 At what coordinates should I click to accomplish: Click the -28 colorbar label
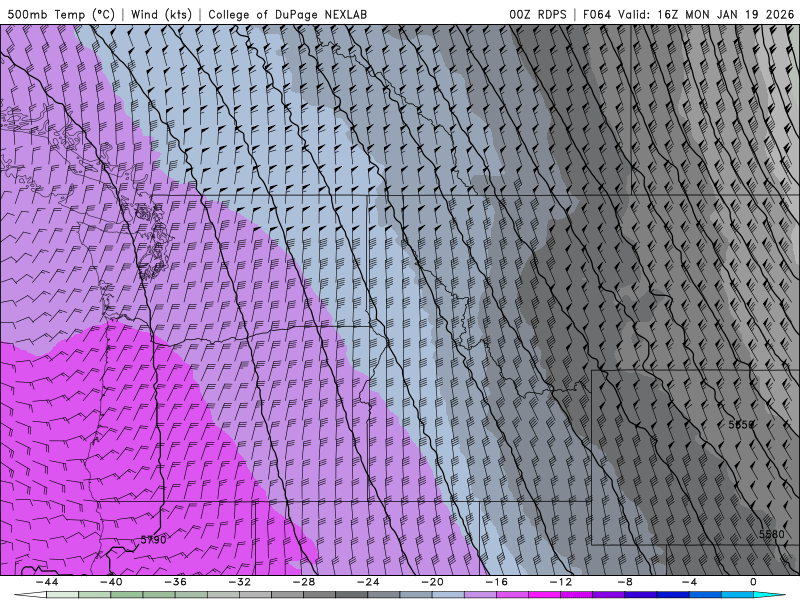[304, 582]
